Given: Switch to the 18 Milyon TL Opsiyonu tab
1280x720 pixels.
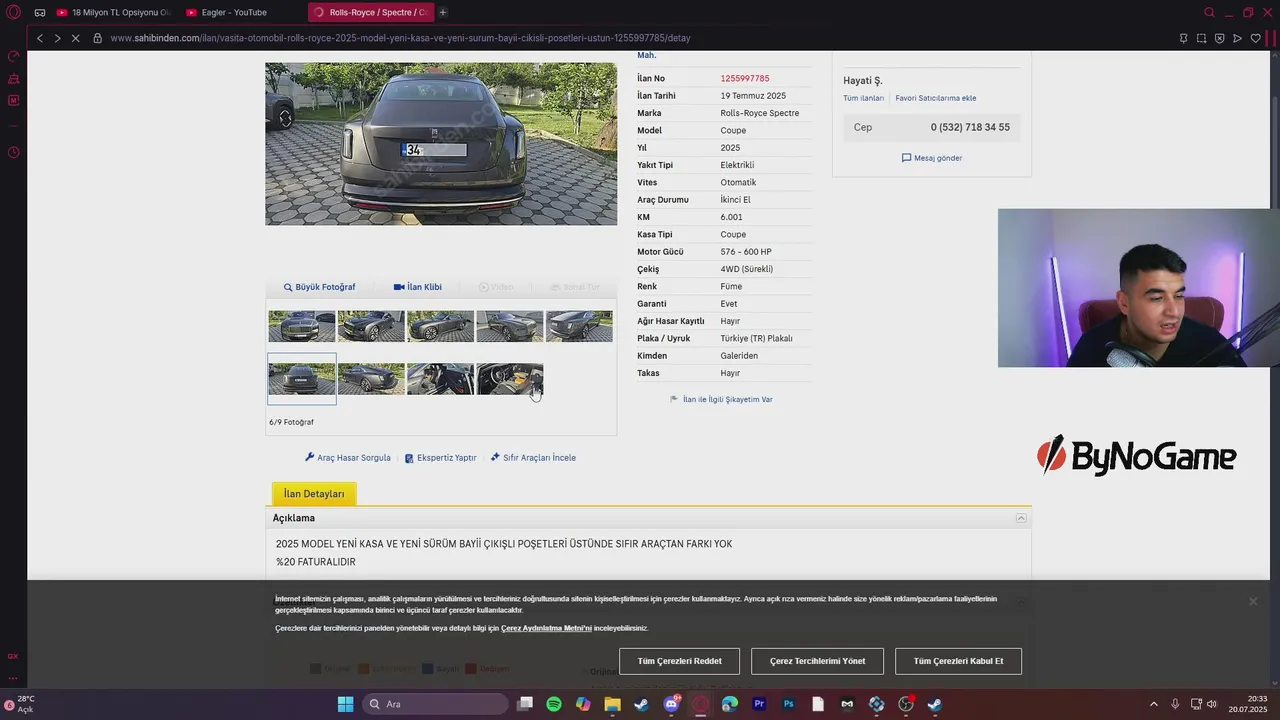Looking at the screenshot, I should [114, 12].
